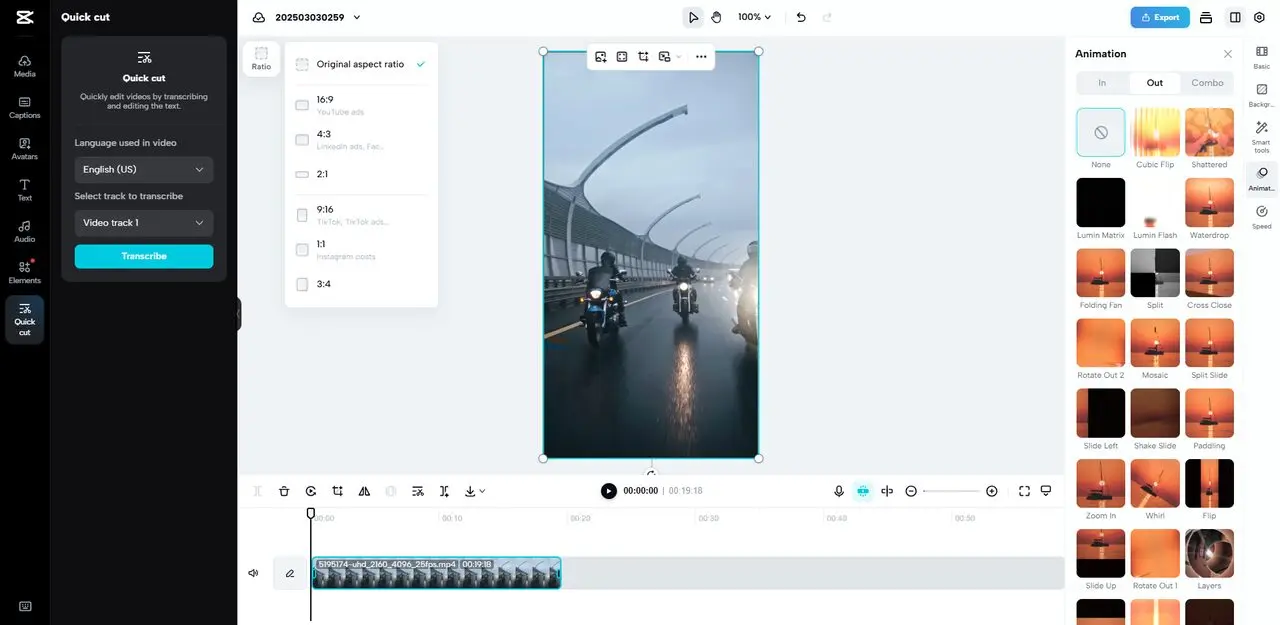Screen dimensions: 1280x625
Task: Click the split at playhead icon right of magnet
Action: (x=886, y=491)
